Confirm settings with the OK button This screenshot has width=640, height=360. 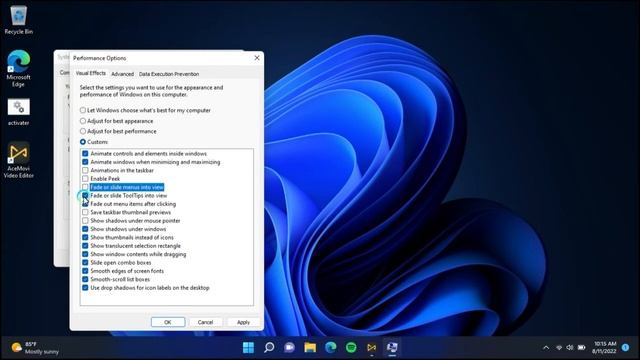[x=168, y=322]
